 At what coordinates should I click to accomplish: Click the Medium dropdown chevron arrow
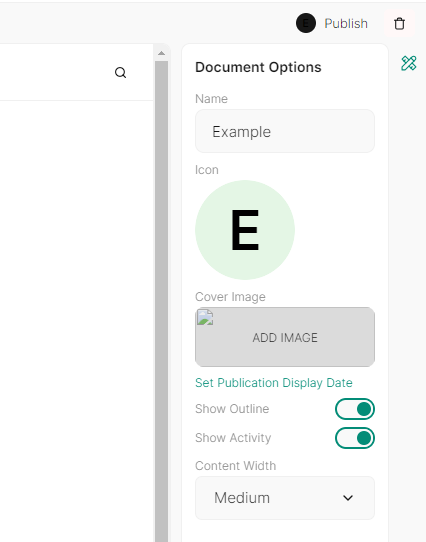coord(348,498)
